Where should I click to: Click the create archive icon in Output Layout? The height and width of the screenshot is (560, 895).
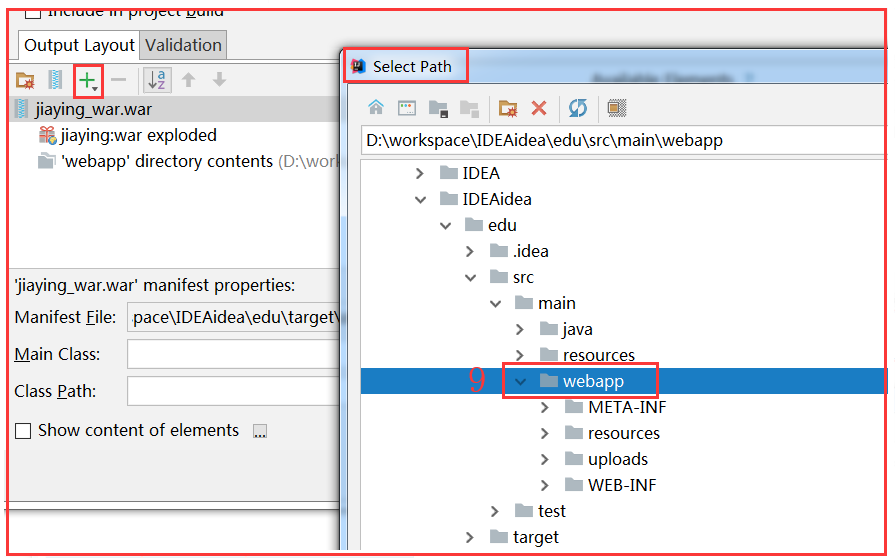coord(55,80)
